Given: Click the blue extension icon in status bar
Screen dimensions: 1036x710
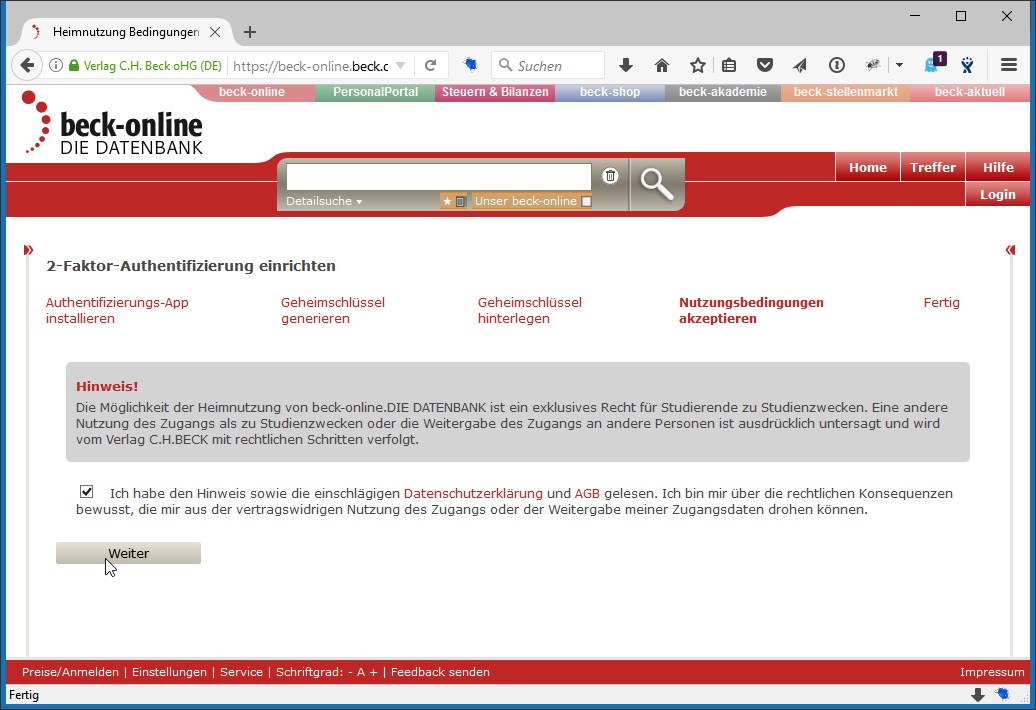Looking at the screenshot, I should [1003, 694].
